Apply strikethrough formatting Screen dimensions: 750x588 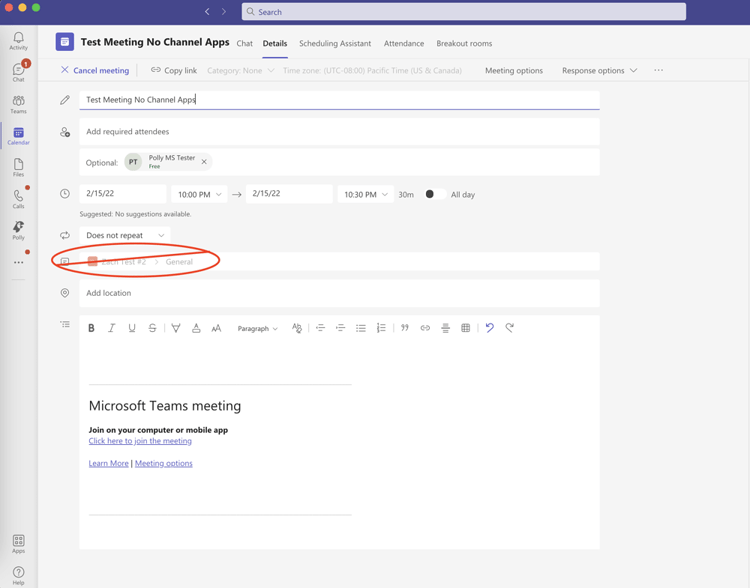tap(152, 328)
